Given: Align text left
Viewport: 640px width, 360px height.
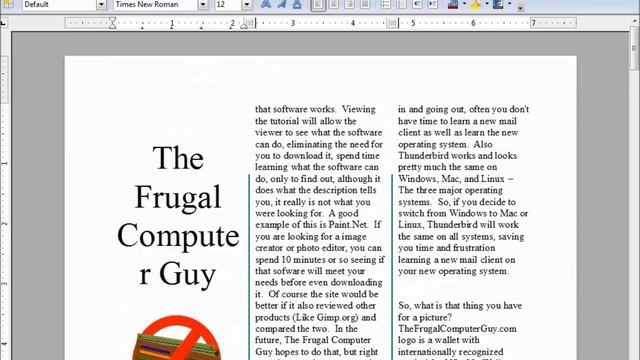Looking at the screenshot, I should (x=318, y=4).
